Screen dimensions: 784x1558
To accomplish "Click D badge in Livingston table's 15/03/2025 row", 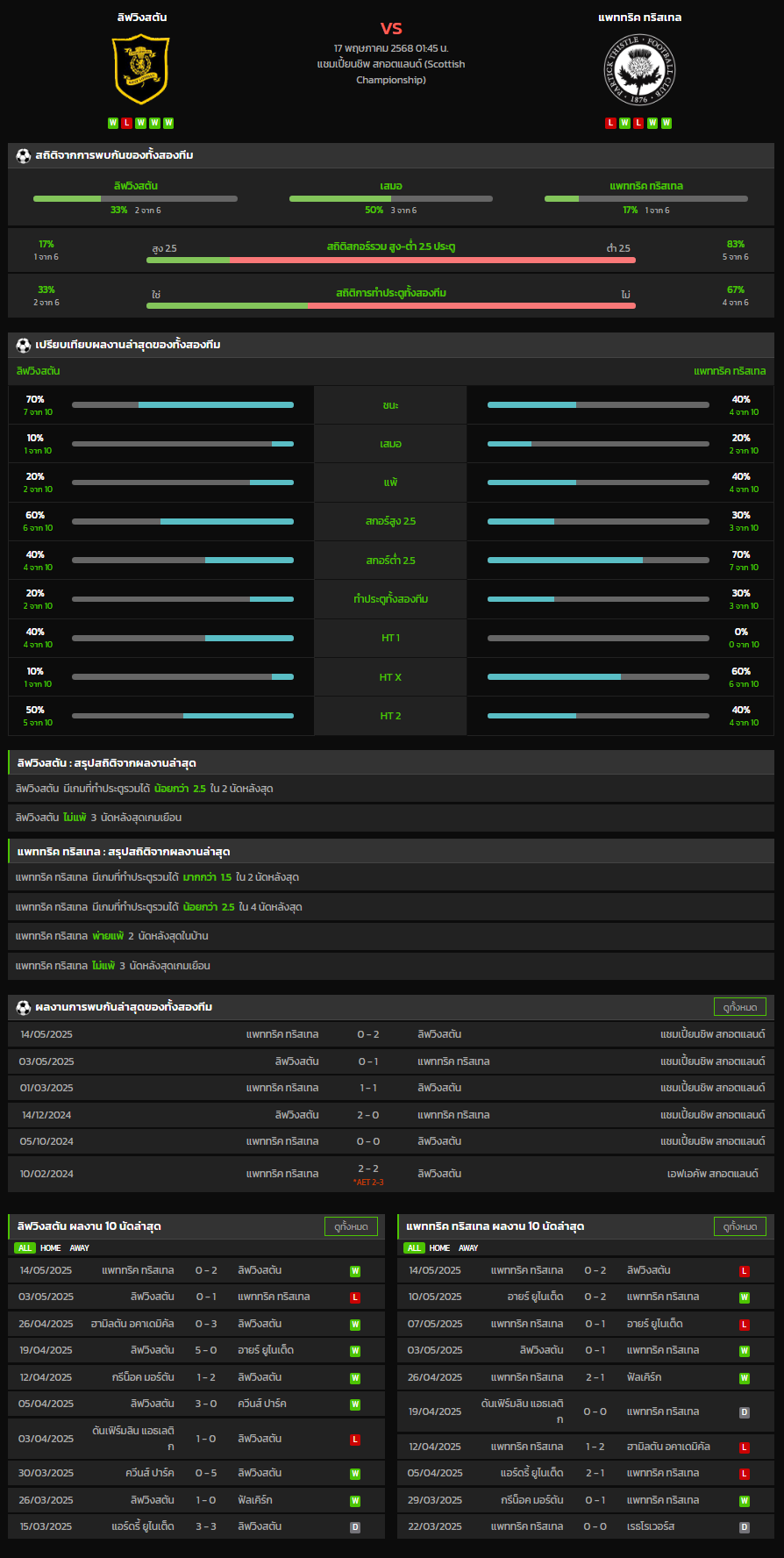I will tap(355, 1527).
